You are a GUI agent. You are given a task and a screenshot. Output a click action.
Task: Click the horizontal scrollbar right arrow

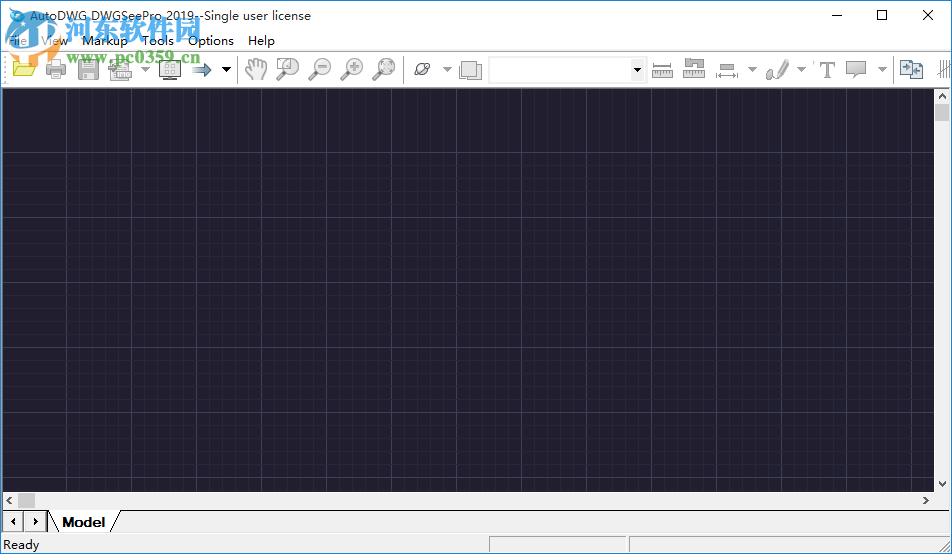[926, 501]
